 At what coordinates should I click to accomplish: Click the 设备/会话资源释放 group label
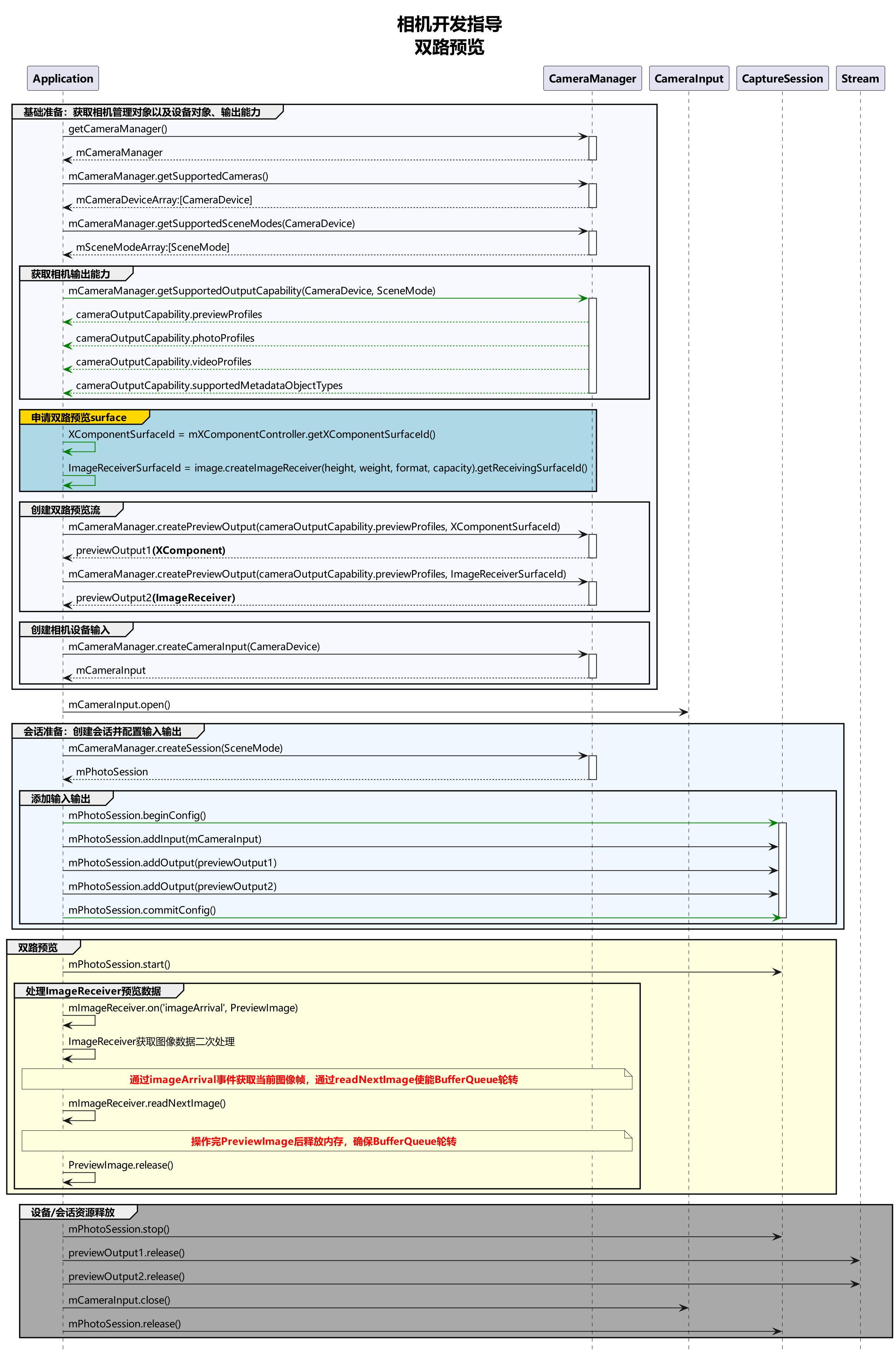point(72,1212)
